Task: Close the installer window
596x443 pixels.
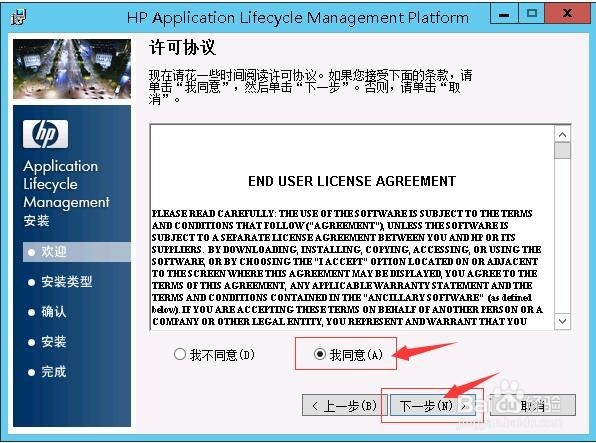Action: [x=567, y=14]
